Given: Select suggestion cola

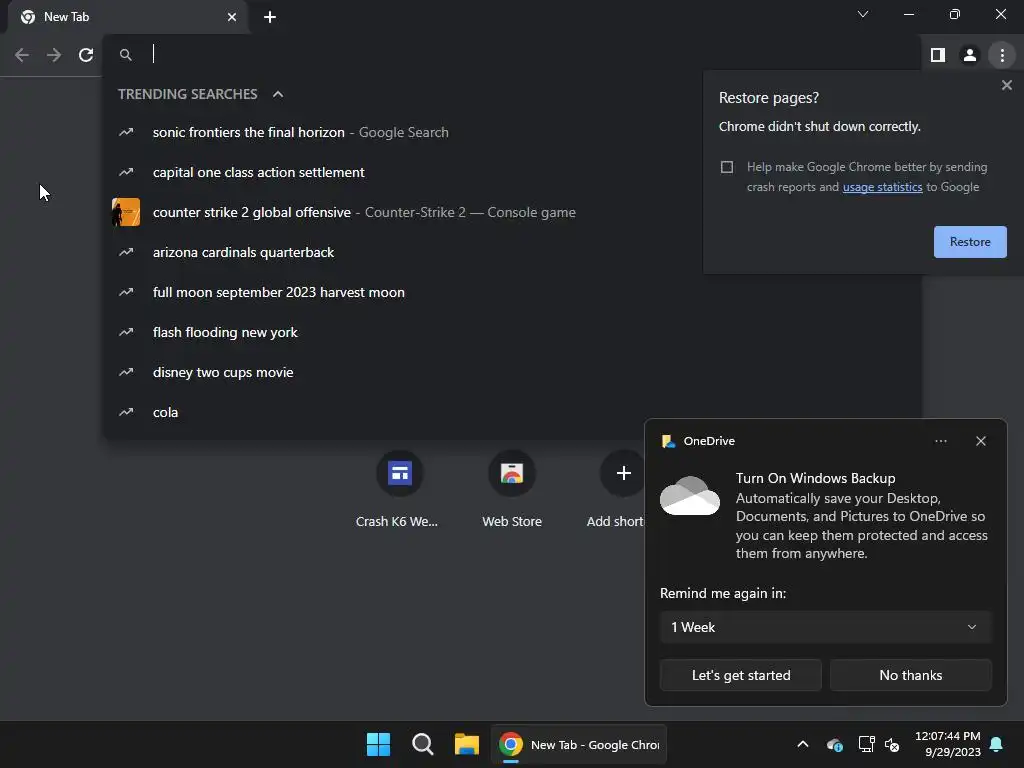Looking at the screenshot, I should pyautogui.click(x=513, y=412).
